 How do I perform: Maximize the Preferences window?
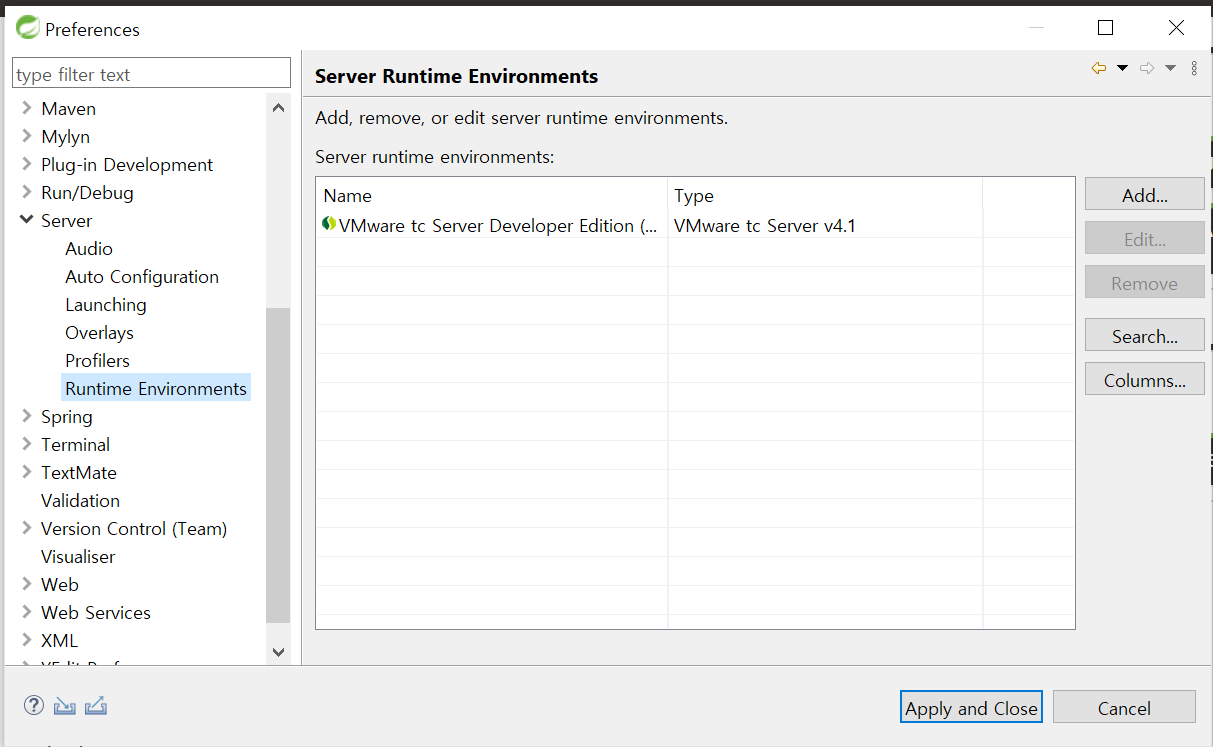pyautogui.click(x=1105, y=28)
